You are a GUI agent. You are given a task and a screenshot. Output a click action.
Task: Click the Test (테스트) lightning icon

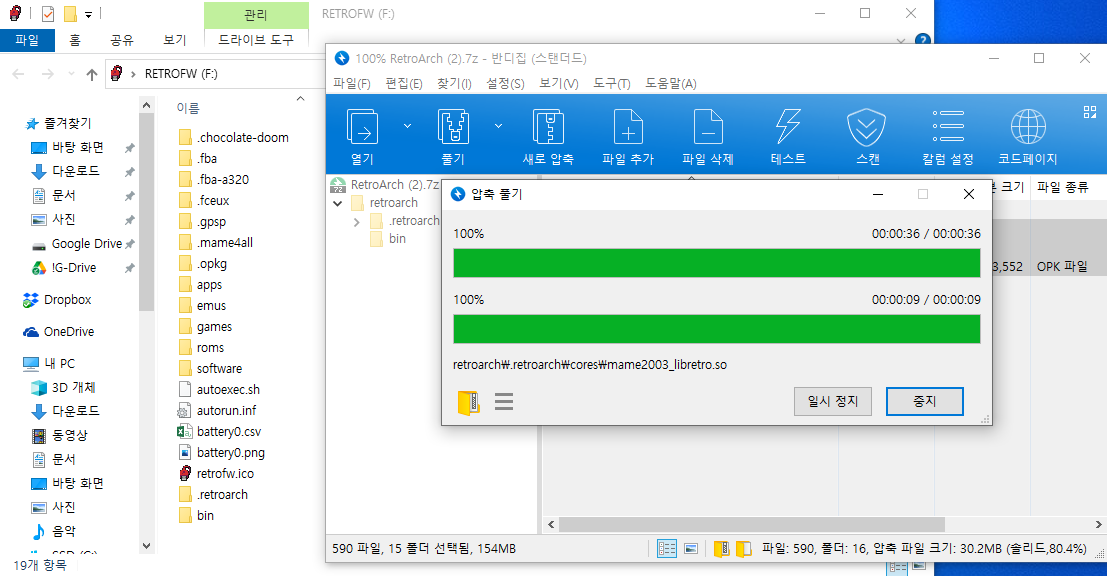[x=788, y=127]
